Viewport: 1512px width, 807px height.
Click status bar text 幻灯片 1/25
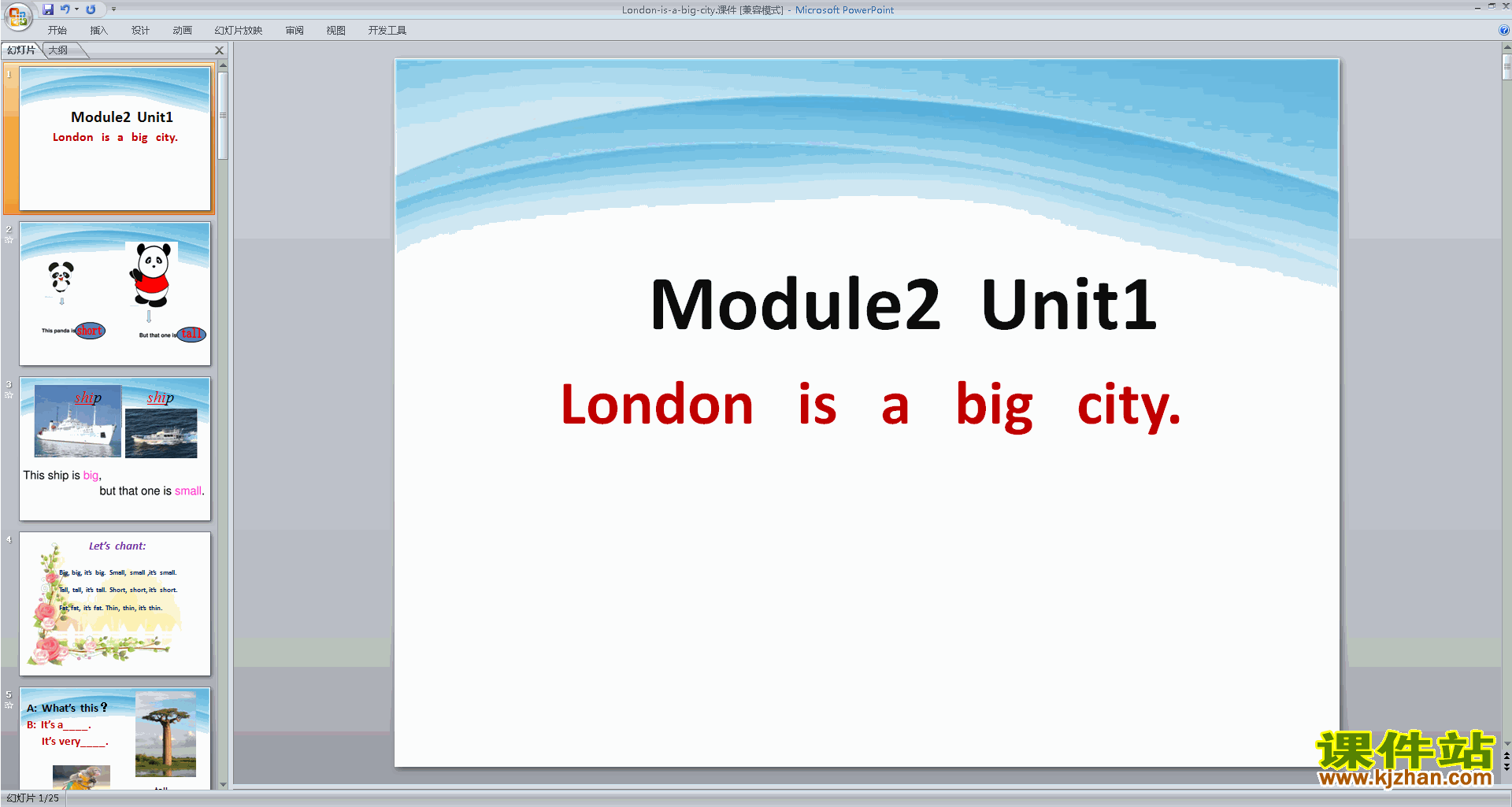(33, 798)
